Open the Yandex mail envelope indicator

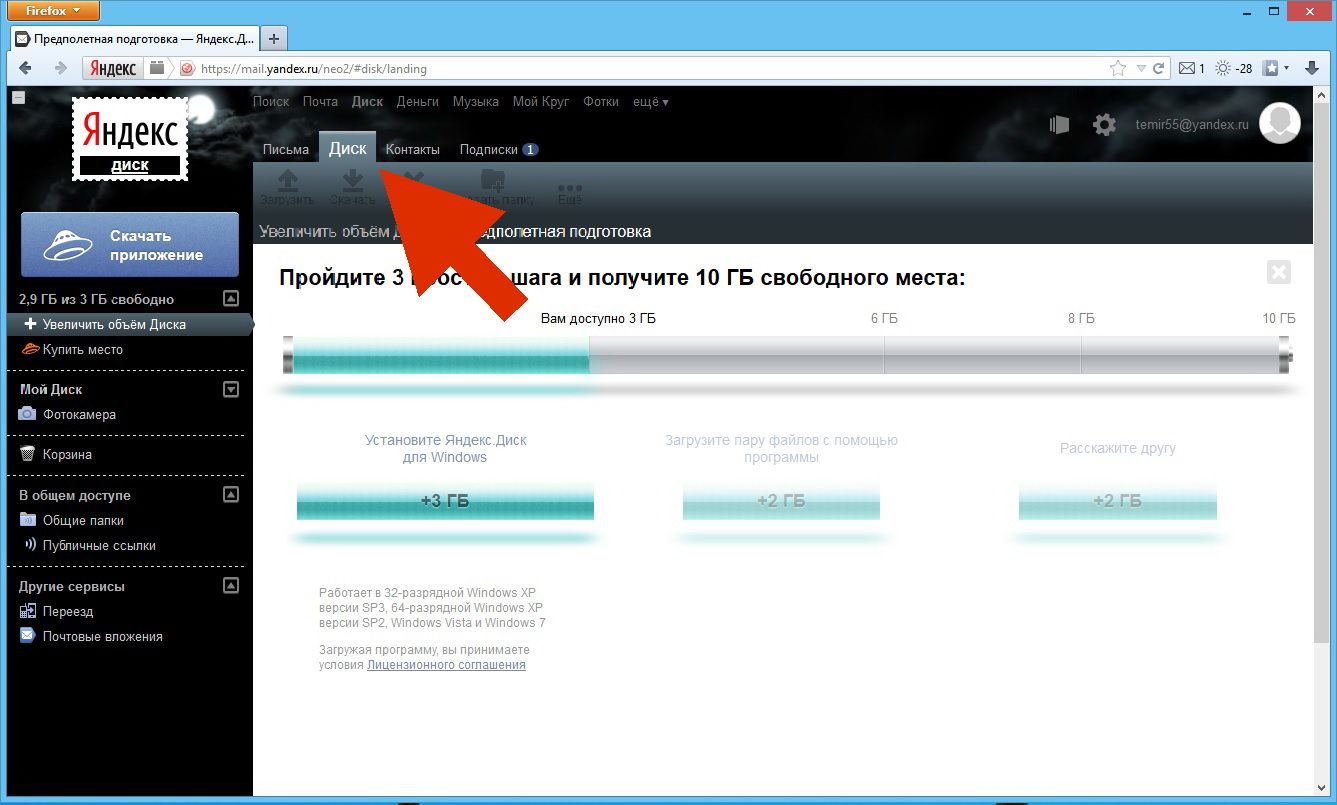(x=1192, y=69)
